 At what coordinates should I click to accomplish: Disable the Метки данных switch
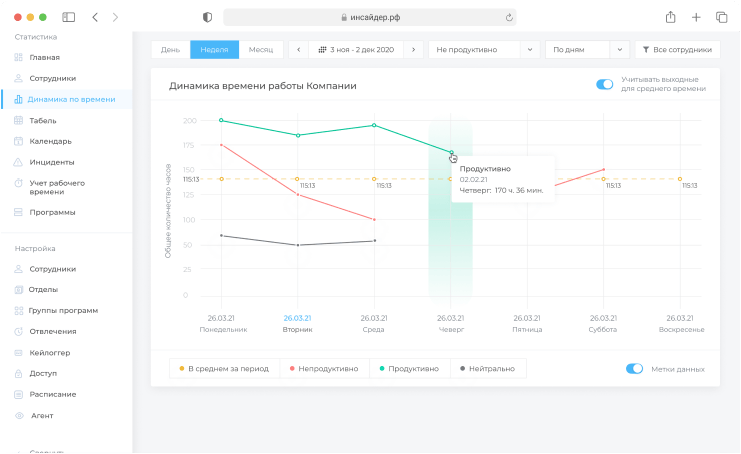(x=634, y=368)
